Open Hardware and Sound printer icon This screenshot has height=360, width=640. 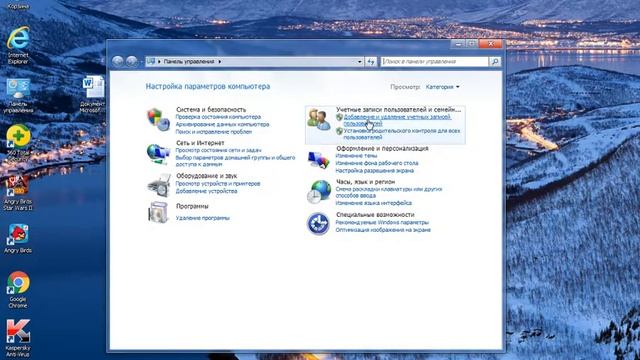158,186
